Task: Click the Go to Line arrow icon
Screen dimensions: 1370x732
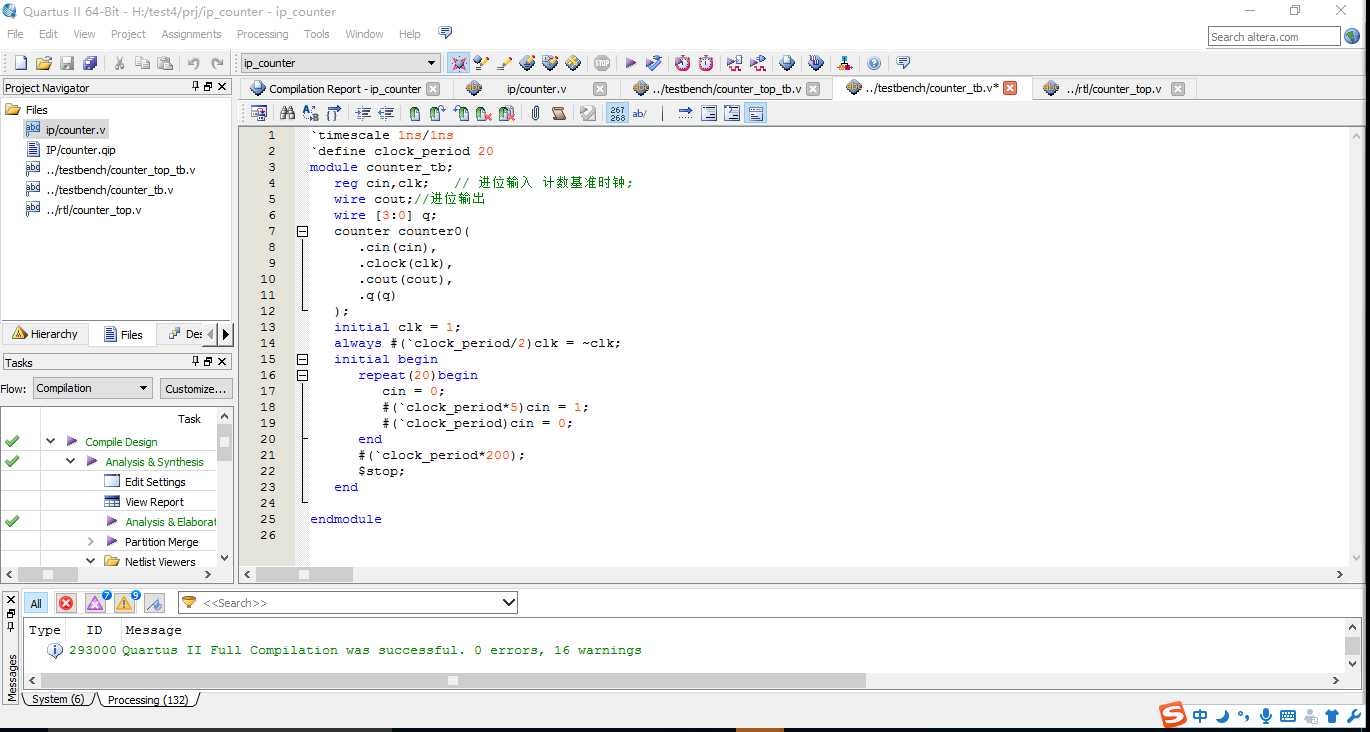Action: (x=685, y=113)
